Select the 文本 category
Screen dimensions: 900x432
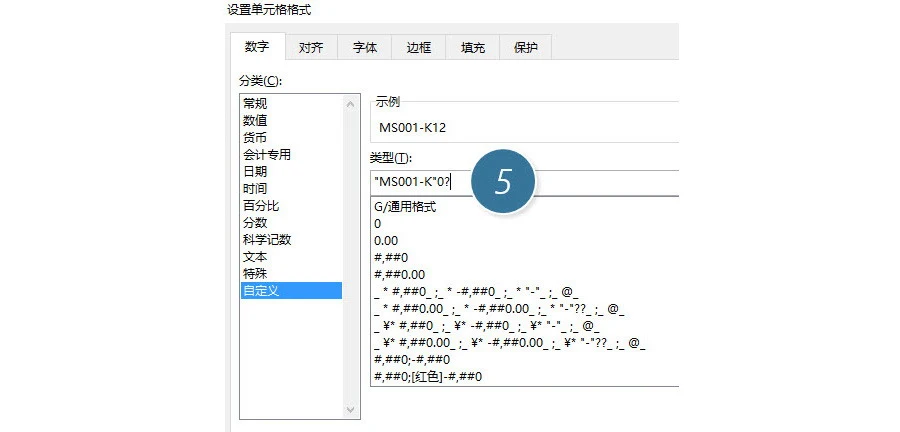click(292, 256)
